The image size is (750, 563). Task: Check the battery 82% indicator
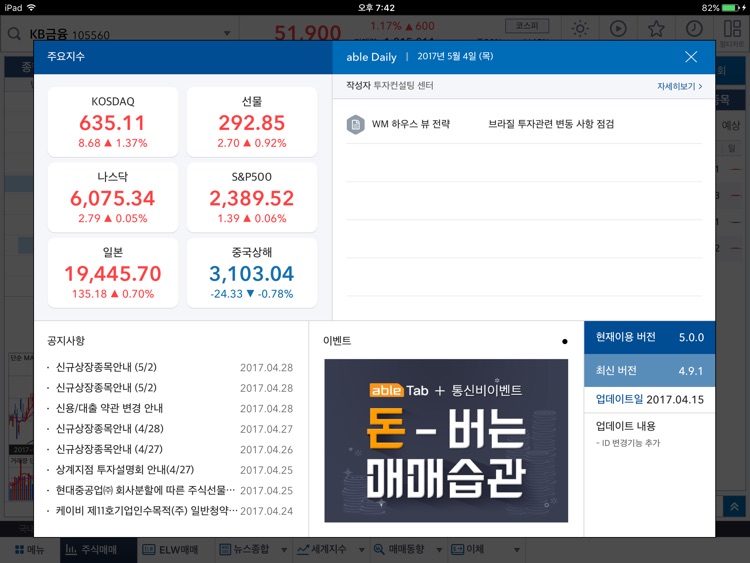723,8
